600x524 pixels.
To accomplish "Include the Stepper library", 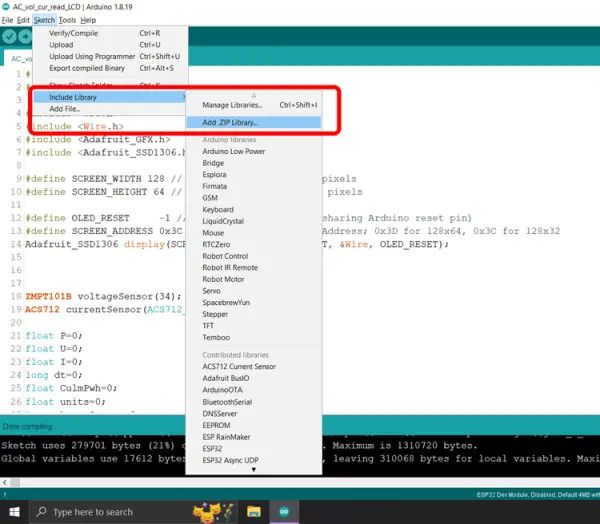I will (254, 314).
